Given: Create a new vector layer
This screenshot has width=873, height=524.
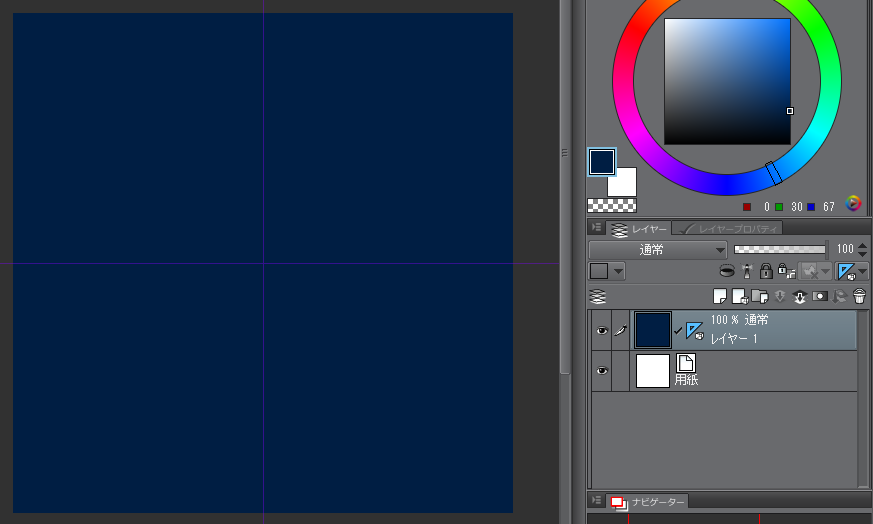Looking at the screenshot, I should tap(740, 296).
